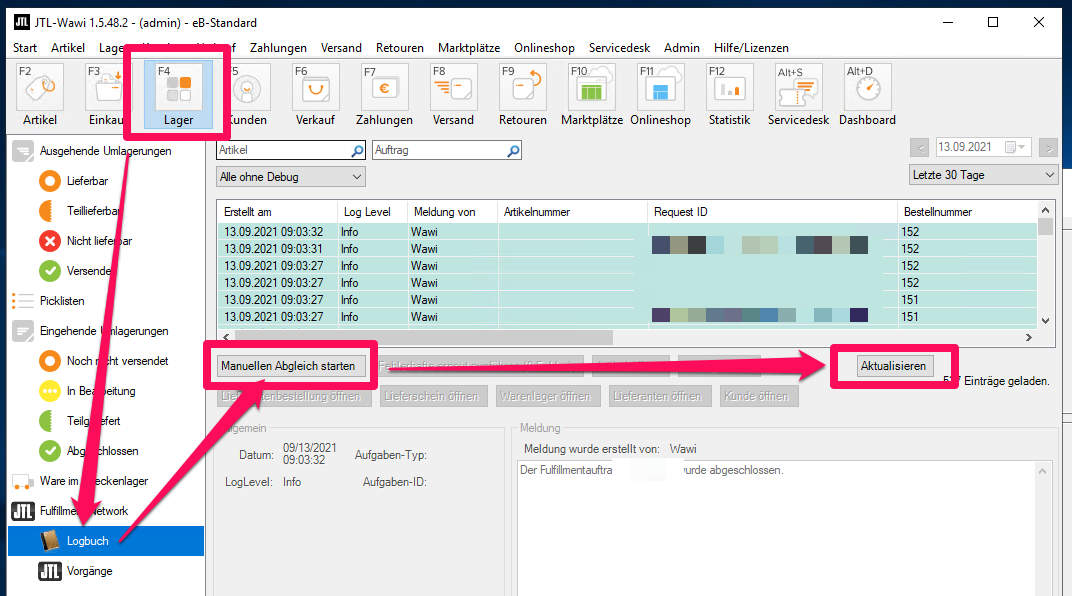Select the log row from 09:03:31

tap(627, 249)
